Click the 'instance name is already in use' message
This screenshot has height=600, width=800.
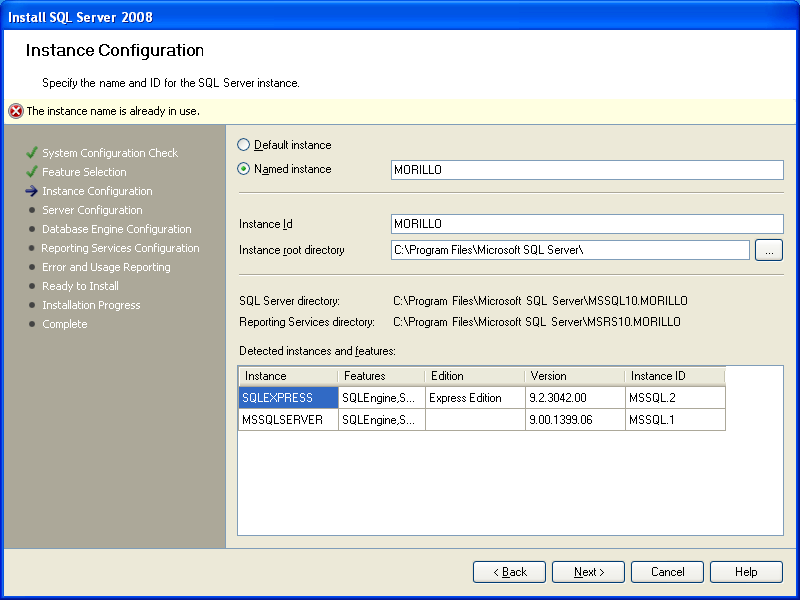113,111
